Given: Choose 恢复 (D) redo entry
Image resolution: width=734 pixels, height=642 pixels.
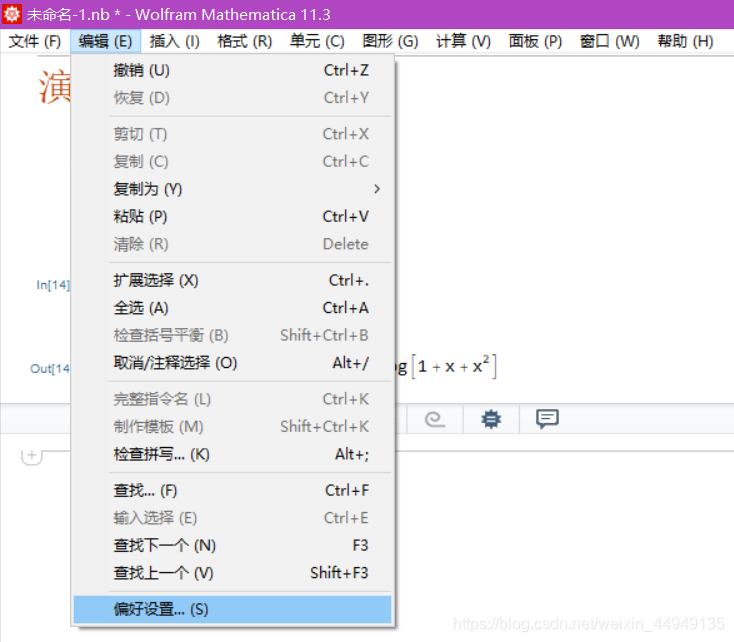Looking at the screenshot, I should pos(233,98).
